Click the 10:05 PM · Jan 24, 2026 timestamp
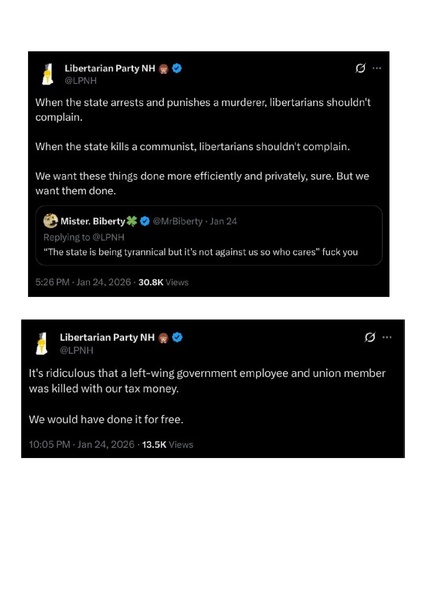The image size is (424, 600). click(82, 444)
